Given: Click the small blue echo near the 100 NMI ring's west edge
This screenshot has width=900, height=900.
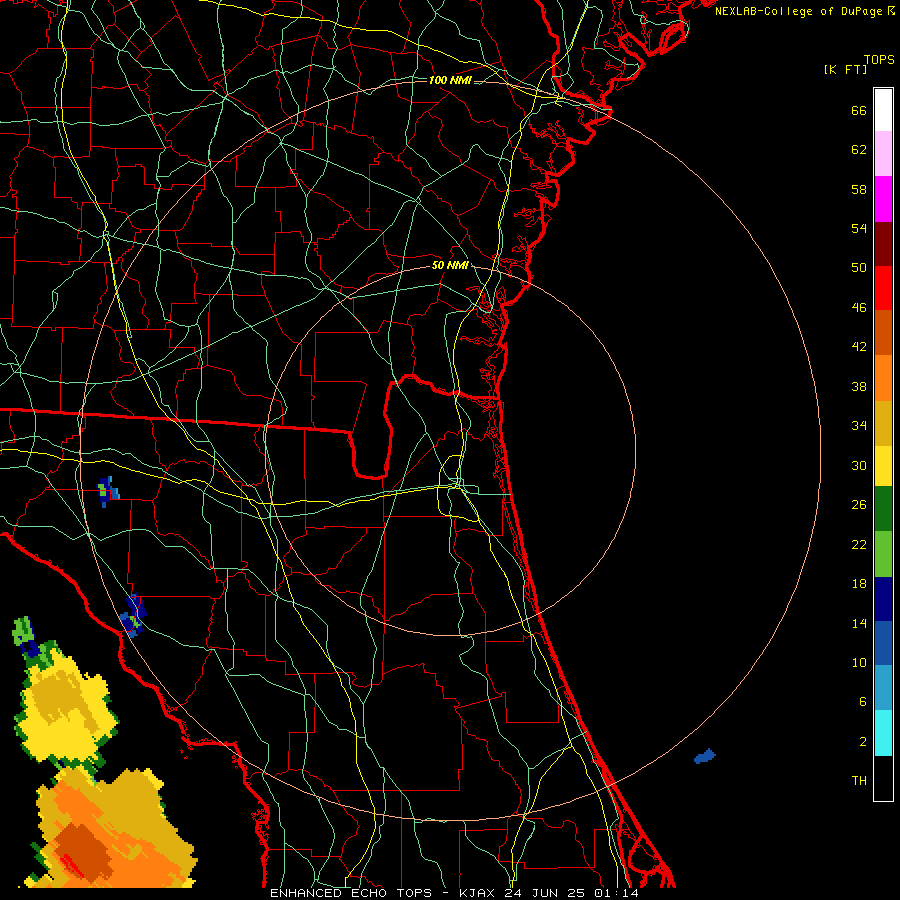Looking at the screenshot, I should point(108,491).
